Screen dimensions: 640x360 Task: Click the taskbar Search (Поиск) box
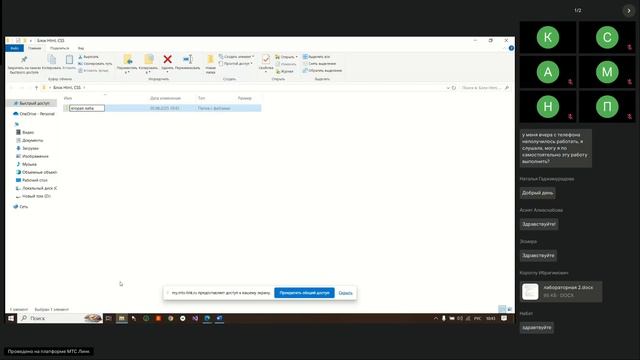pos(60,318)
